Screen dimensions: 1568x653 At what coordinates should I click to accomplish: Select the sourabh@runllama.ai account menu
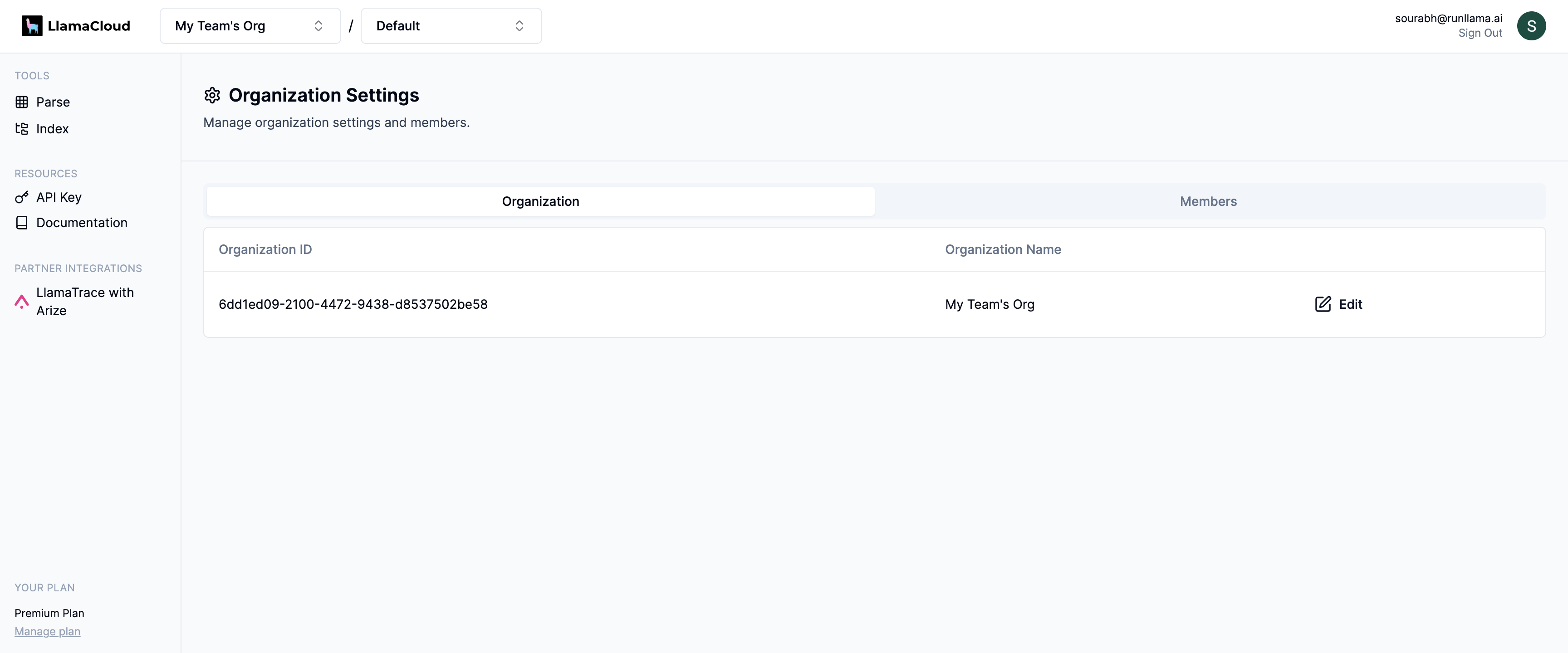point(1530,25)
